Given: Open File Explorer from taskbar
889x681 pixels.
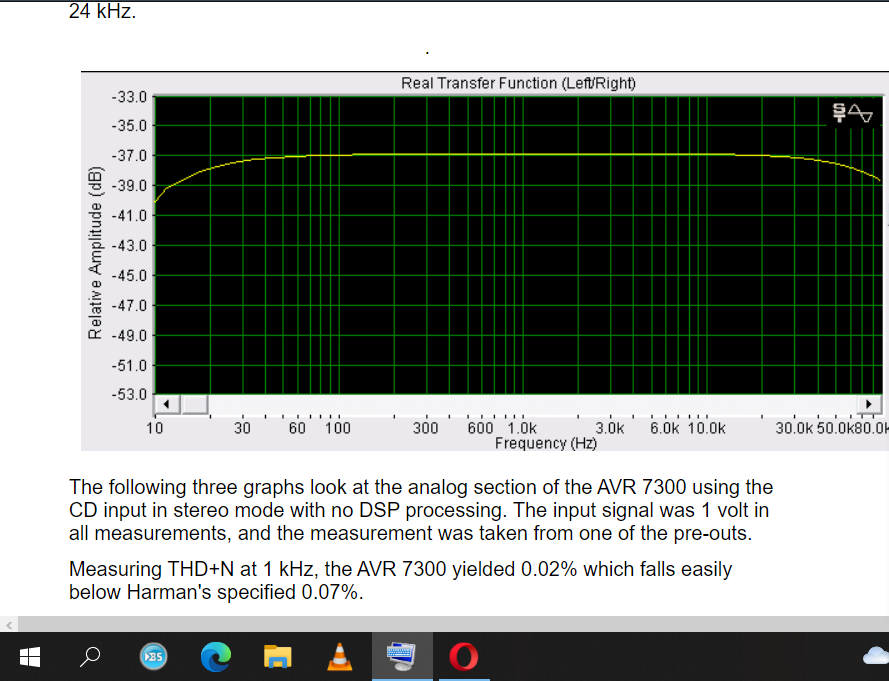Looking at the screenshot, I should point(277,657).
